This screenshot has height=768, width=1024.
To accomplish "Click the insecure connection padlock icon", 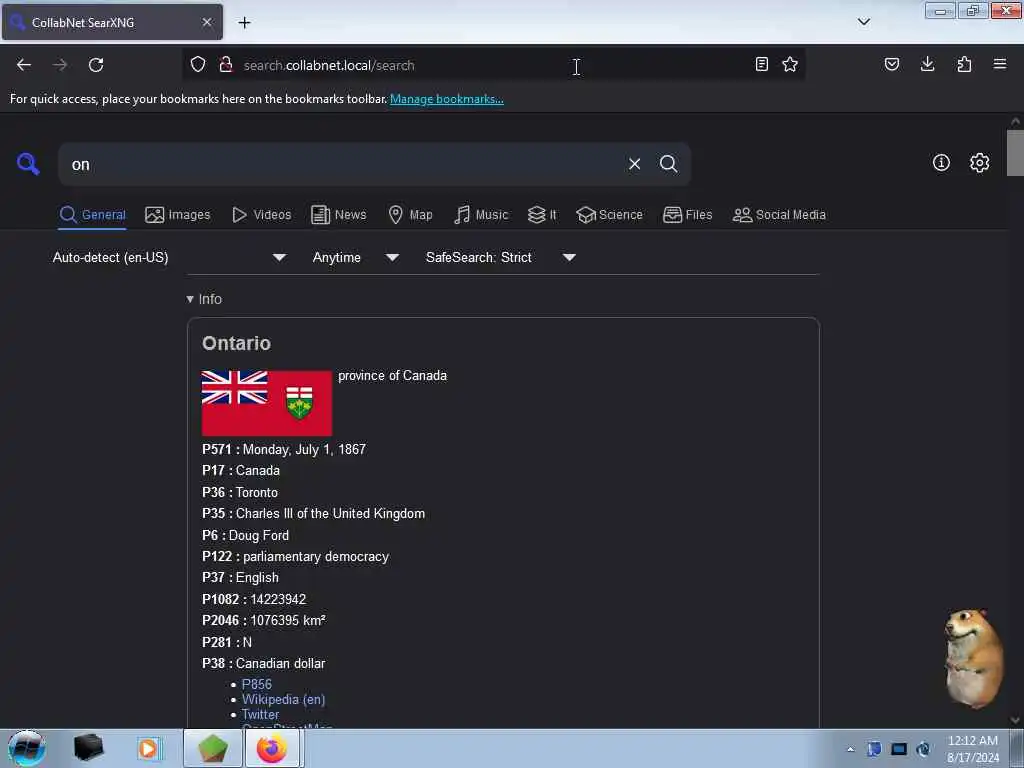I will [x=226, y=64].
